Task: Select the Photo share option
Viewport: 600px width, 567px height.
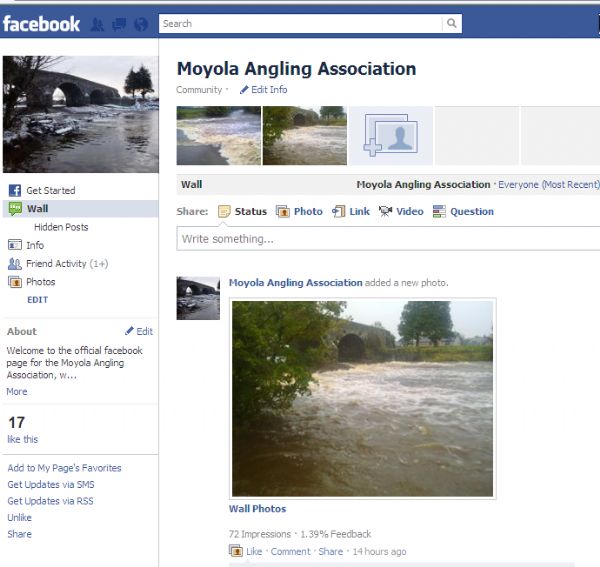Action: pos(300,211)
